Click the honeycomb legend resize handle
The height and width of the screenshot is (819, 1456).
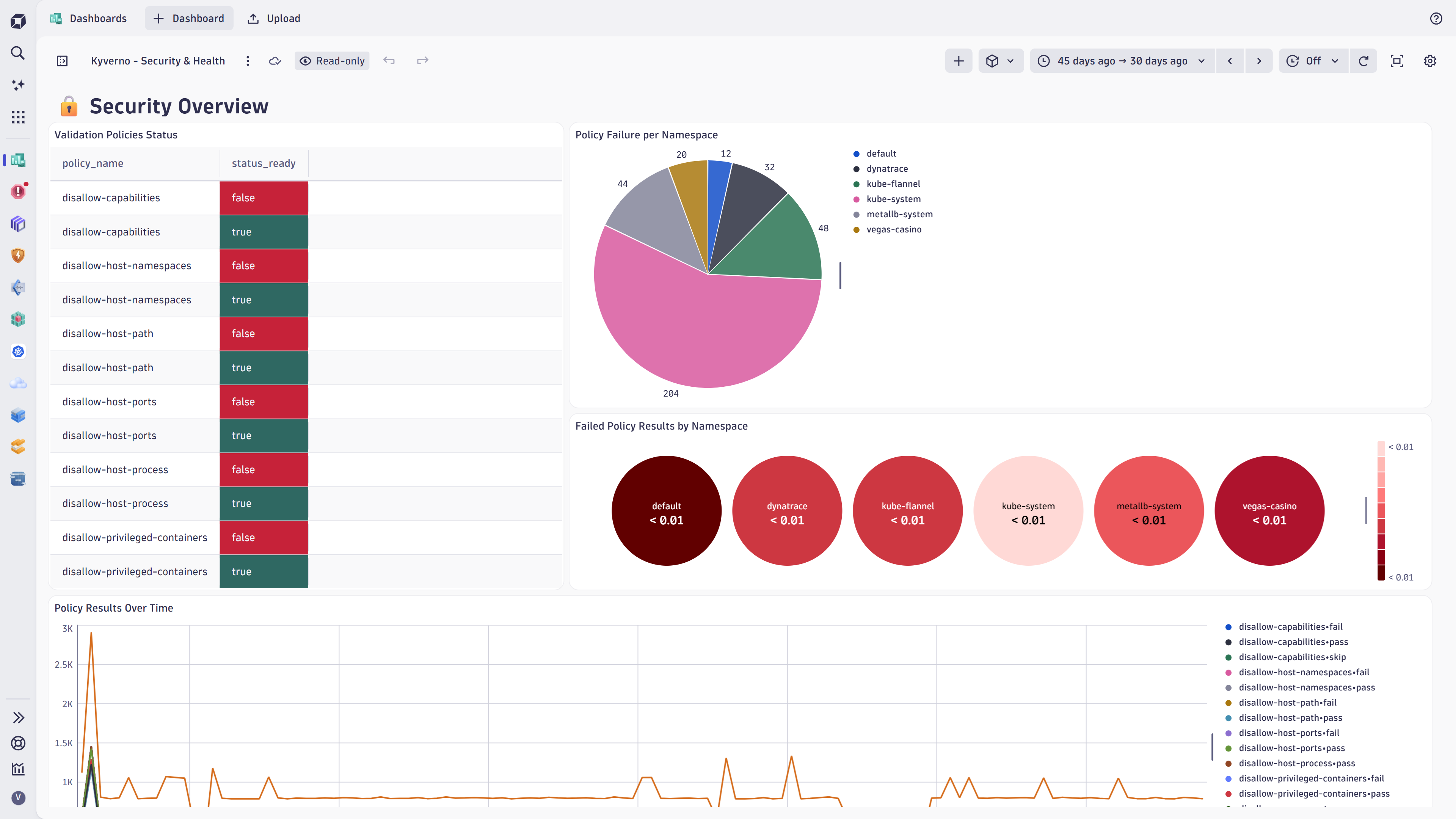(x=1366, y=510)
